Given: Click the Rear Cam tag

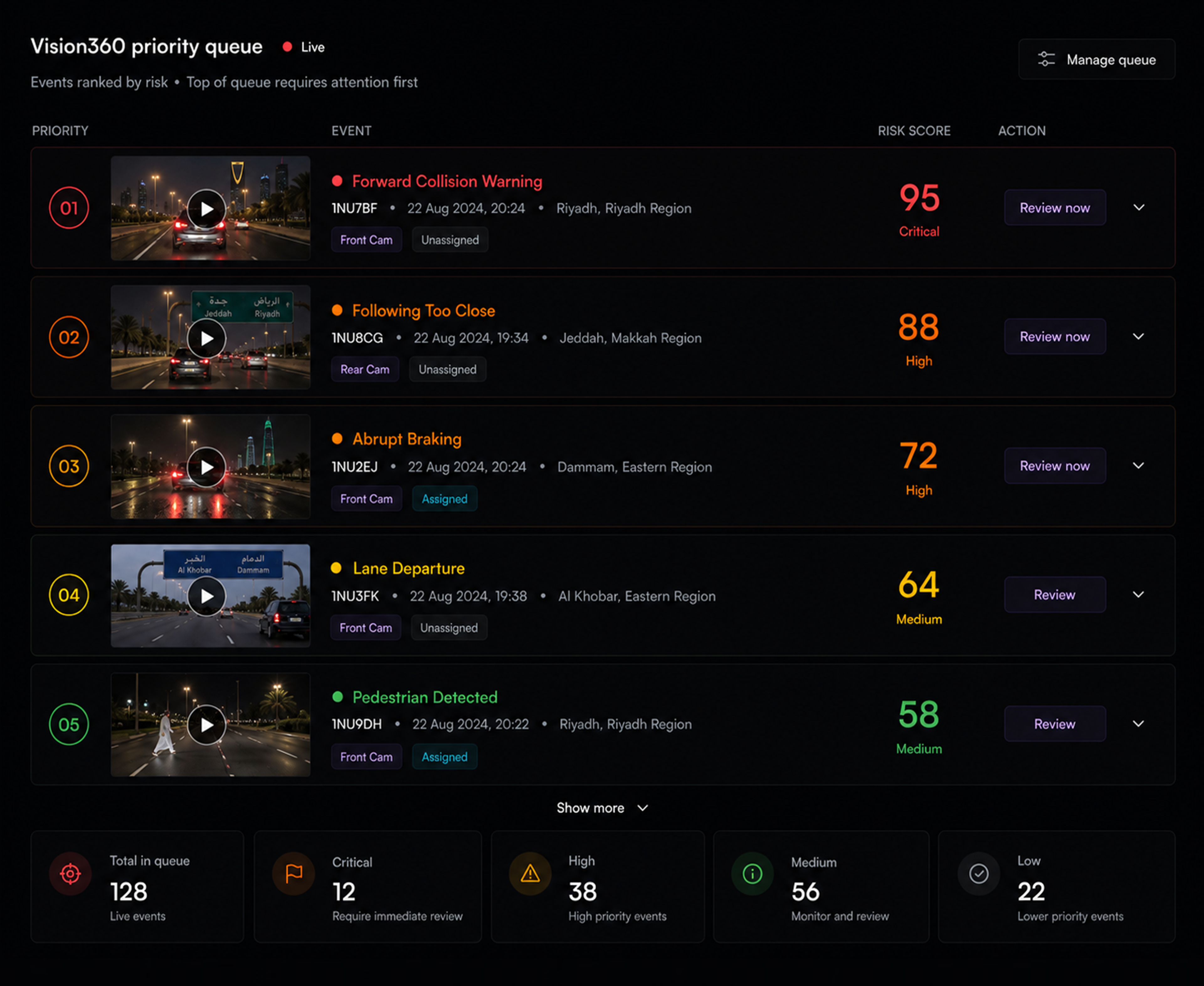Looking at the screenshot, I should [365, 369].
